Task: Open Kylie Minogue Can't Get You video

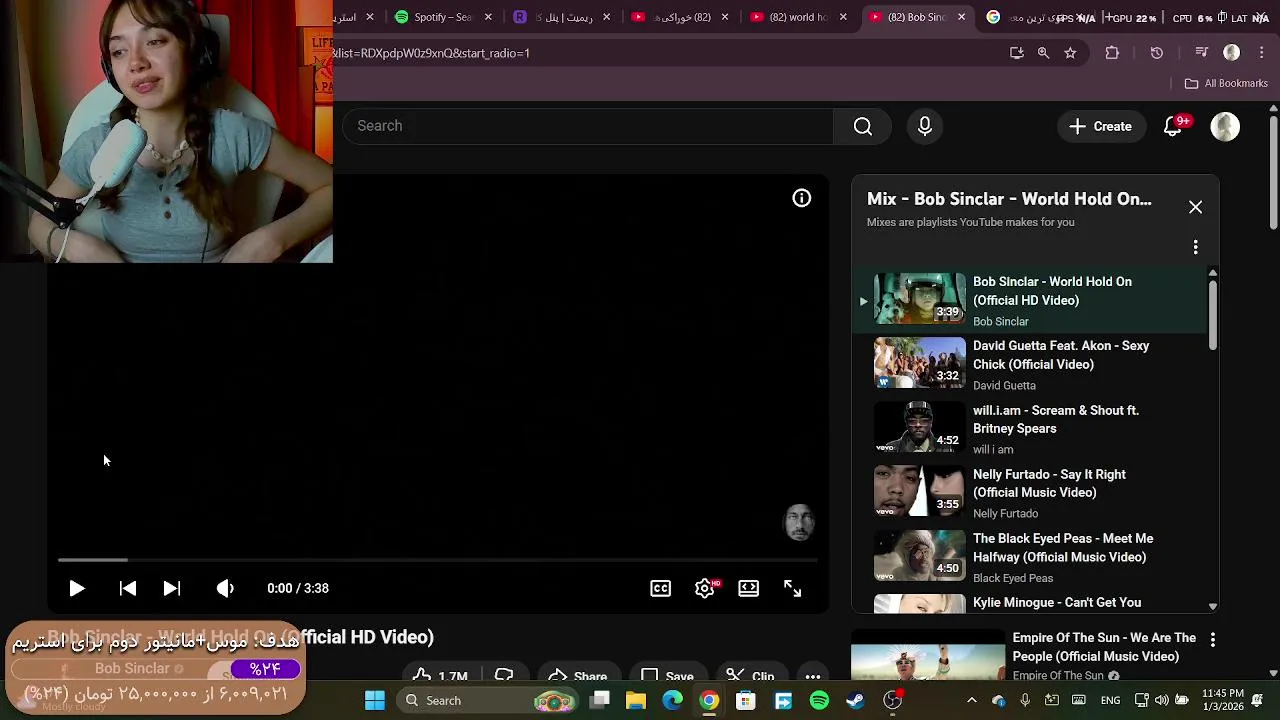Action: [1030, 602]
